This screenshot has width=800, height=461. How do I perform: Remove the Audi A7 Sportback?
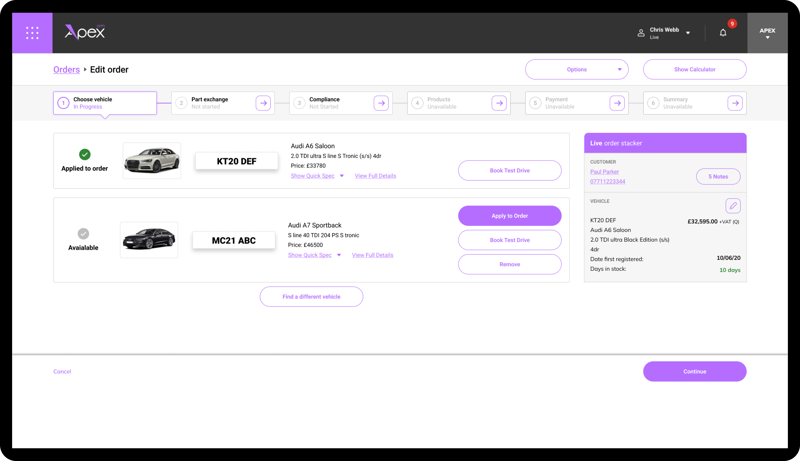point(510,264)
